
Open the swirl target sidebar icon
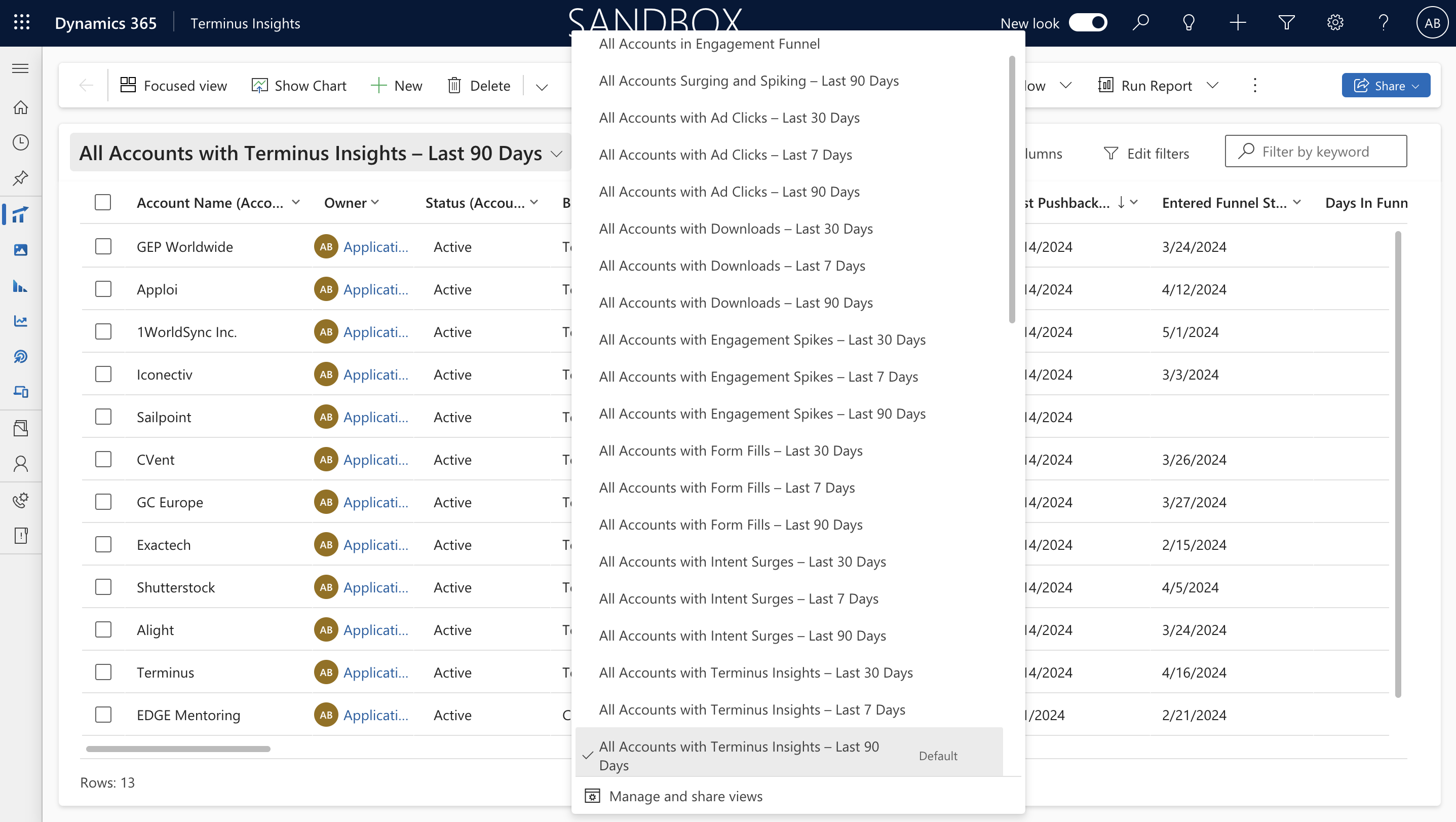[x=20, y=357]
